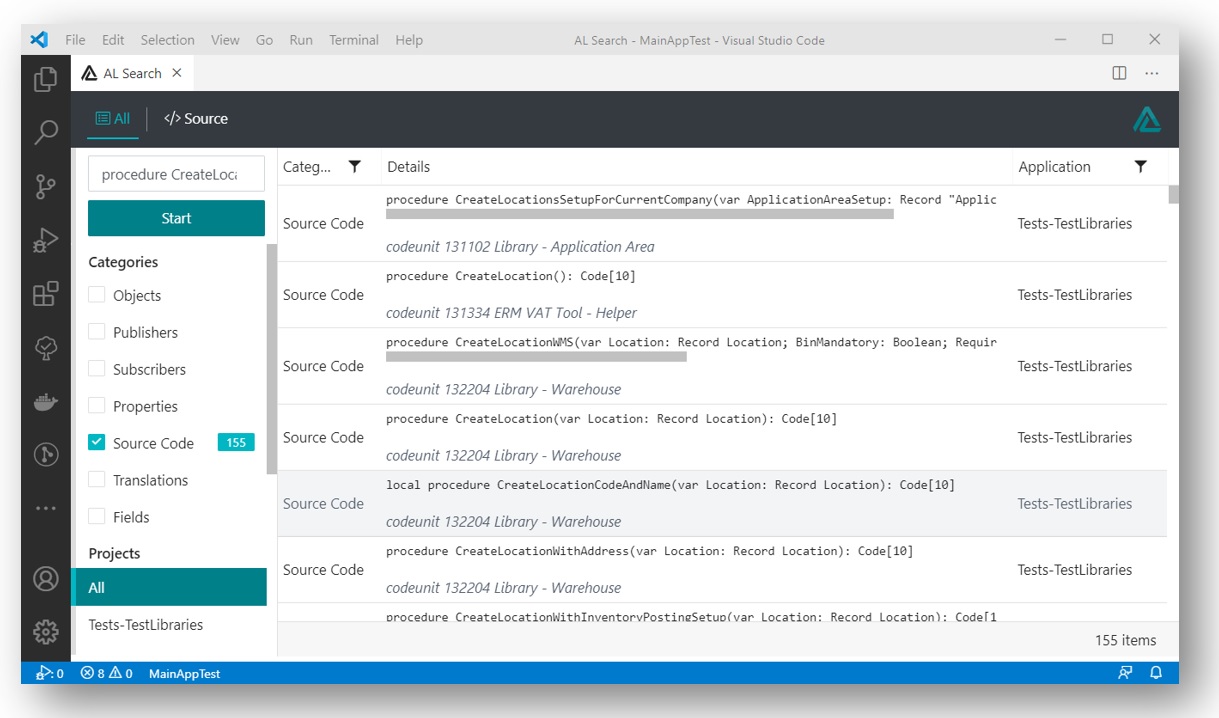Image resolution: width=1219 pixels, height=718 pixels.
Task: Open the Run menu
Action: click(x=301, y=40)
